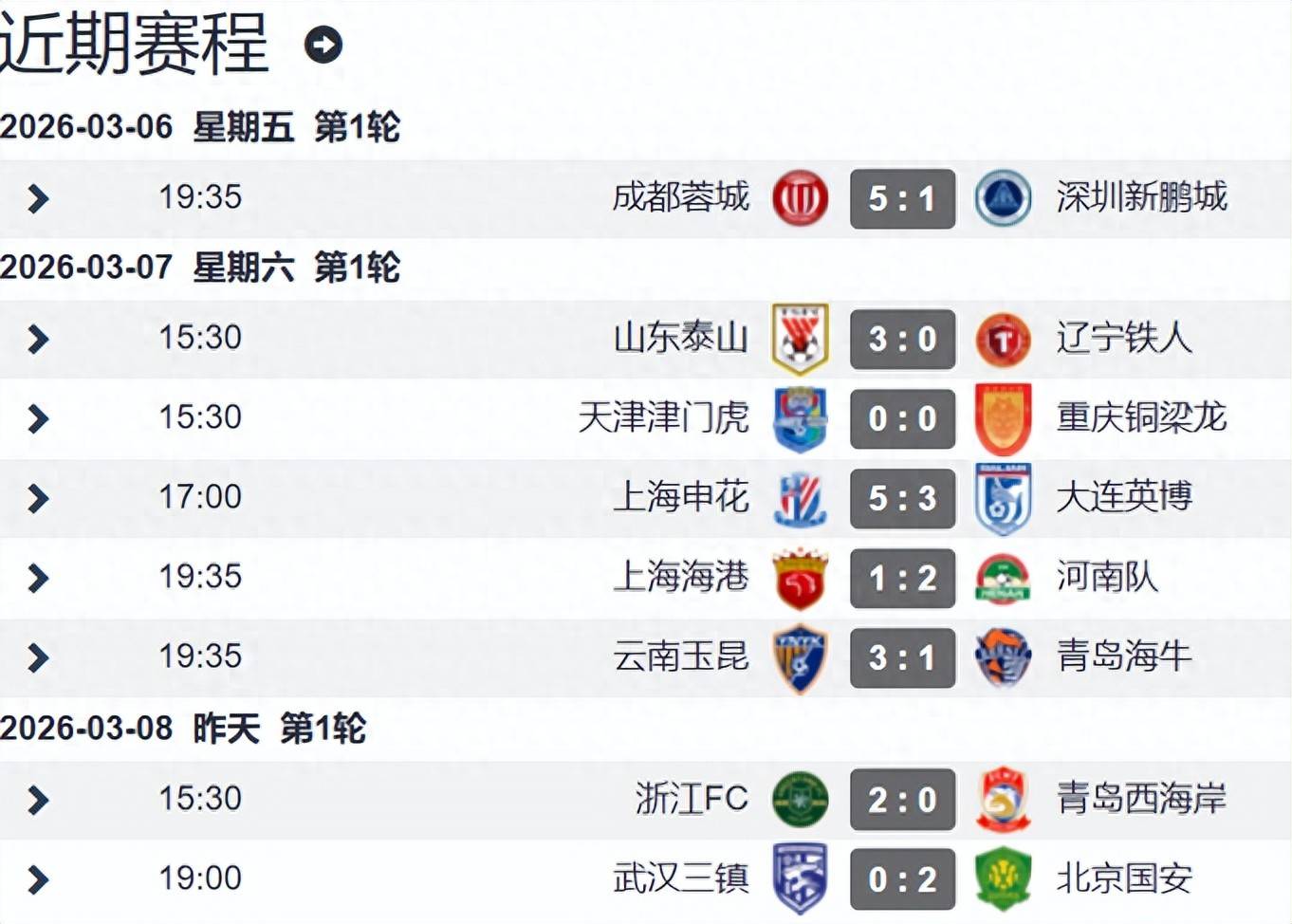Click the 1:2 score box
The image size is (1292, 924).
[x=902, y=578]
